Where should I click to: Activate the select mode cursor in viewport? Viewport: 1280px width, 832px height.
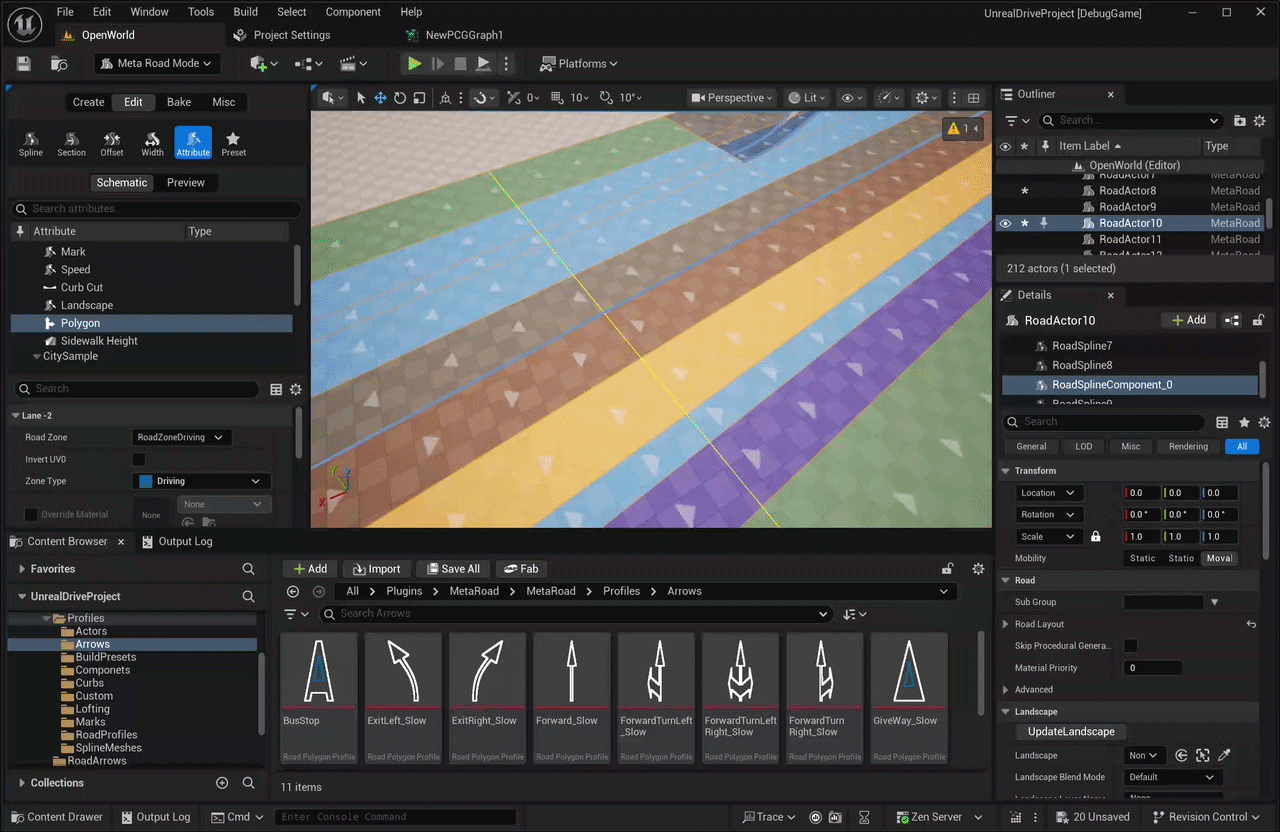point(361,98)
